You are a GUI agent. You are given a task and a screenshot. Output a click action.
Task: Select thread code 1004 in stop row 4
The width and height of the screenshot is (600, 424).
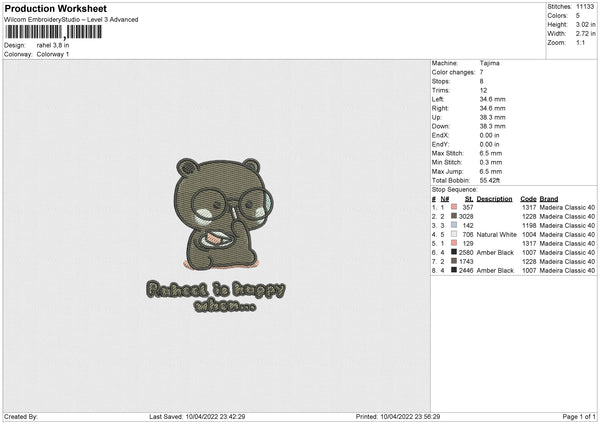[529, 235]
